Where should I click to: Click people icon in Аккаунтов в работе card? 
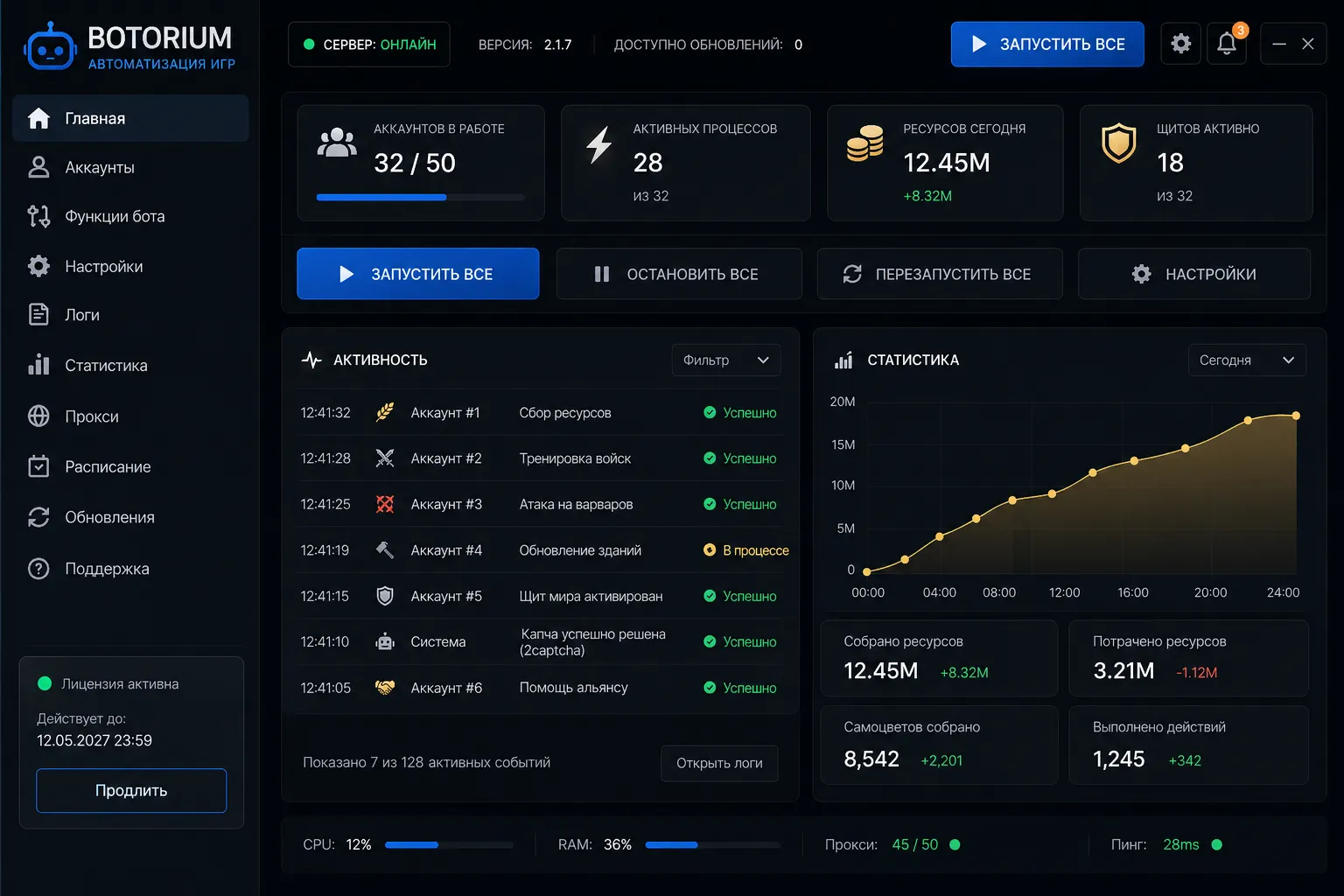click(x=337, y=143)
